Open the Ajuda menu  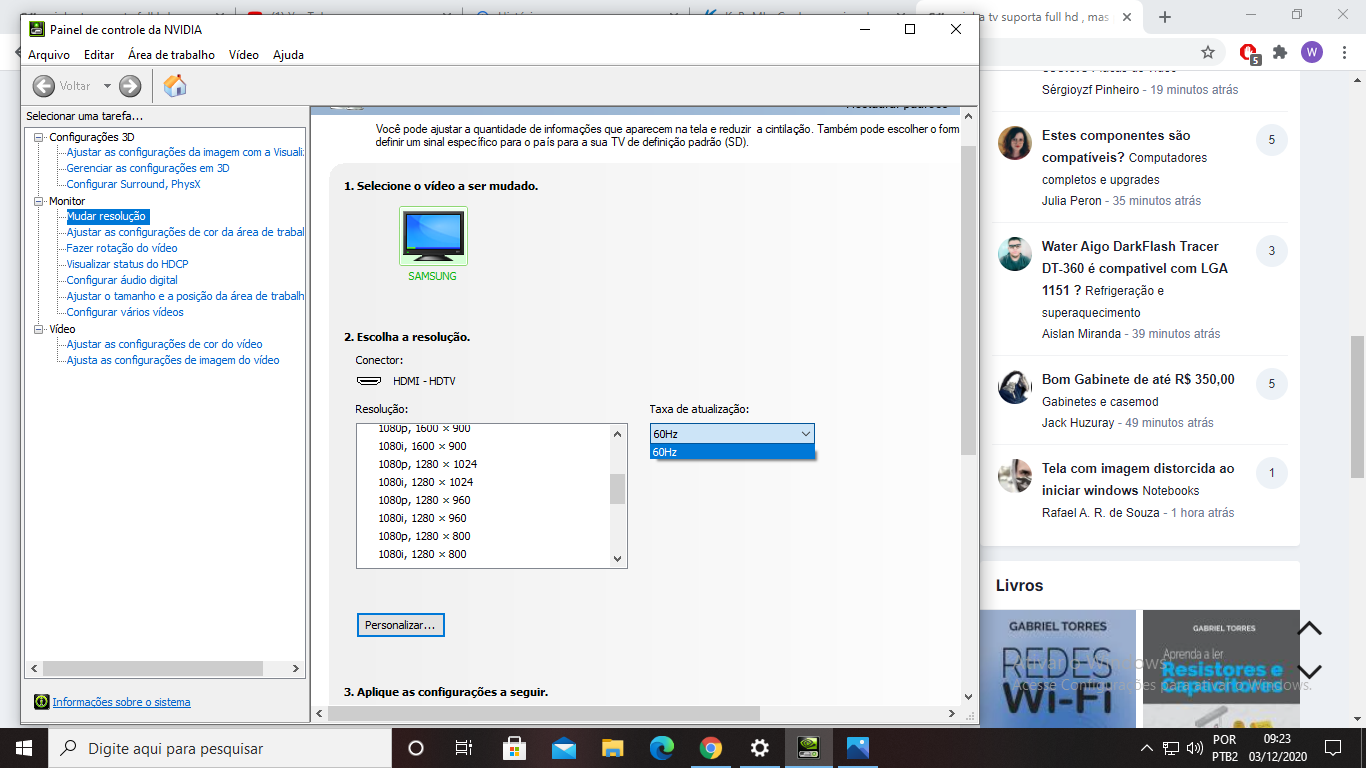288,55
